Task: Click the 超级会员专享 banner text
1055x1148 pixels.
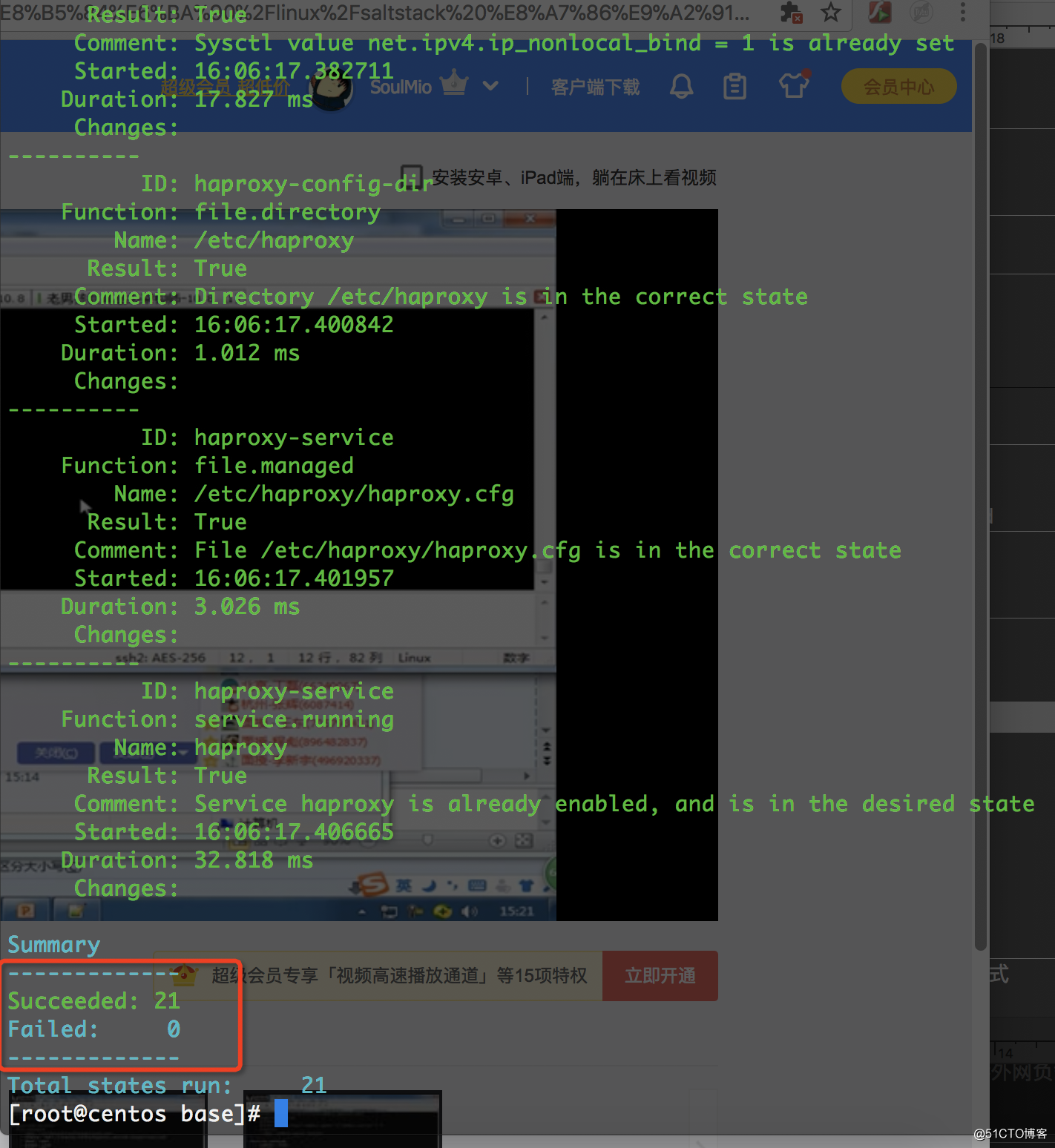Action: point(399,975)
